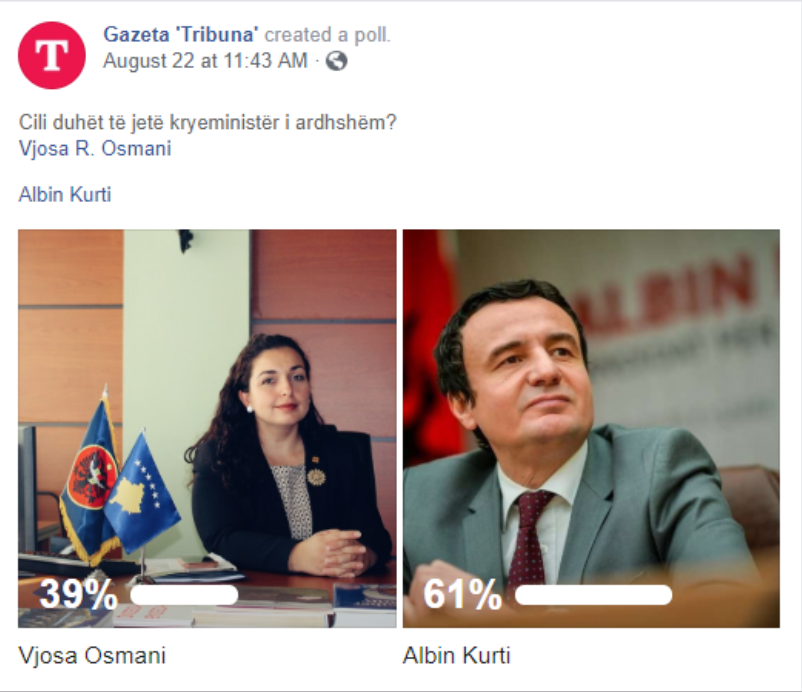The image size is (802, 692).
Task: Select the 61% percentage label
Action: coord(462,594)
